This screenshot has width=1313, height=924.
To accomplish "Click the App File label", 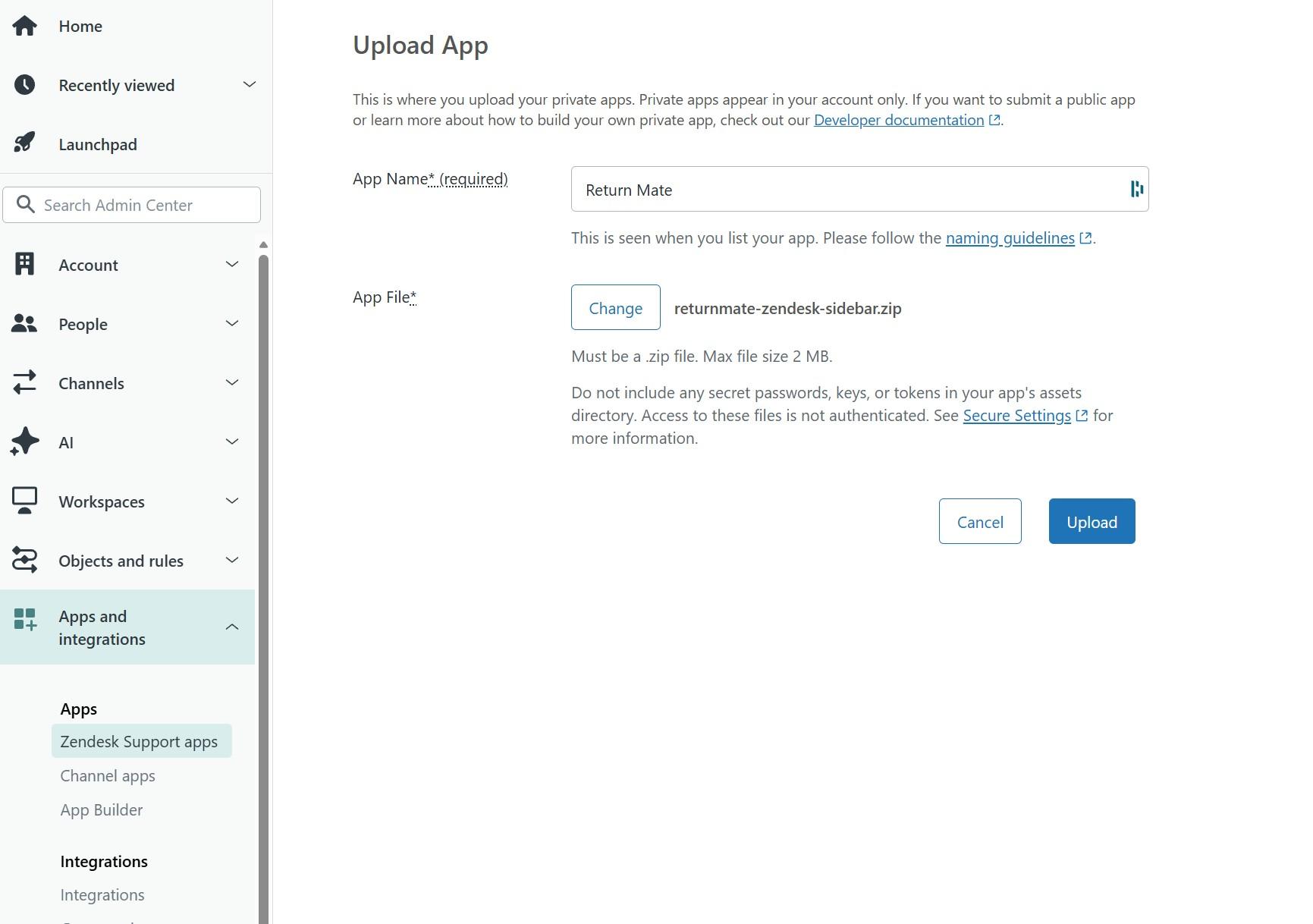I will click(x=385, y=297).
